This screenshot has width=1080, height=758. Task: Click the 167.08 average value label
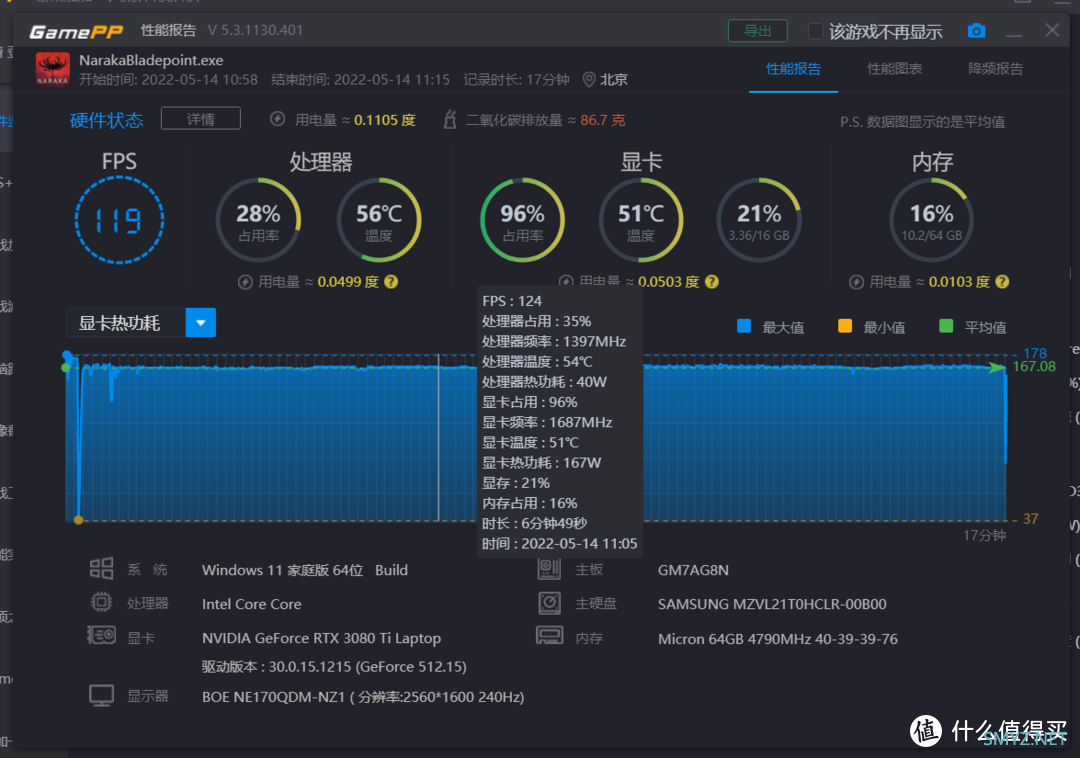point(1034,366)
